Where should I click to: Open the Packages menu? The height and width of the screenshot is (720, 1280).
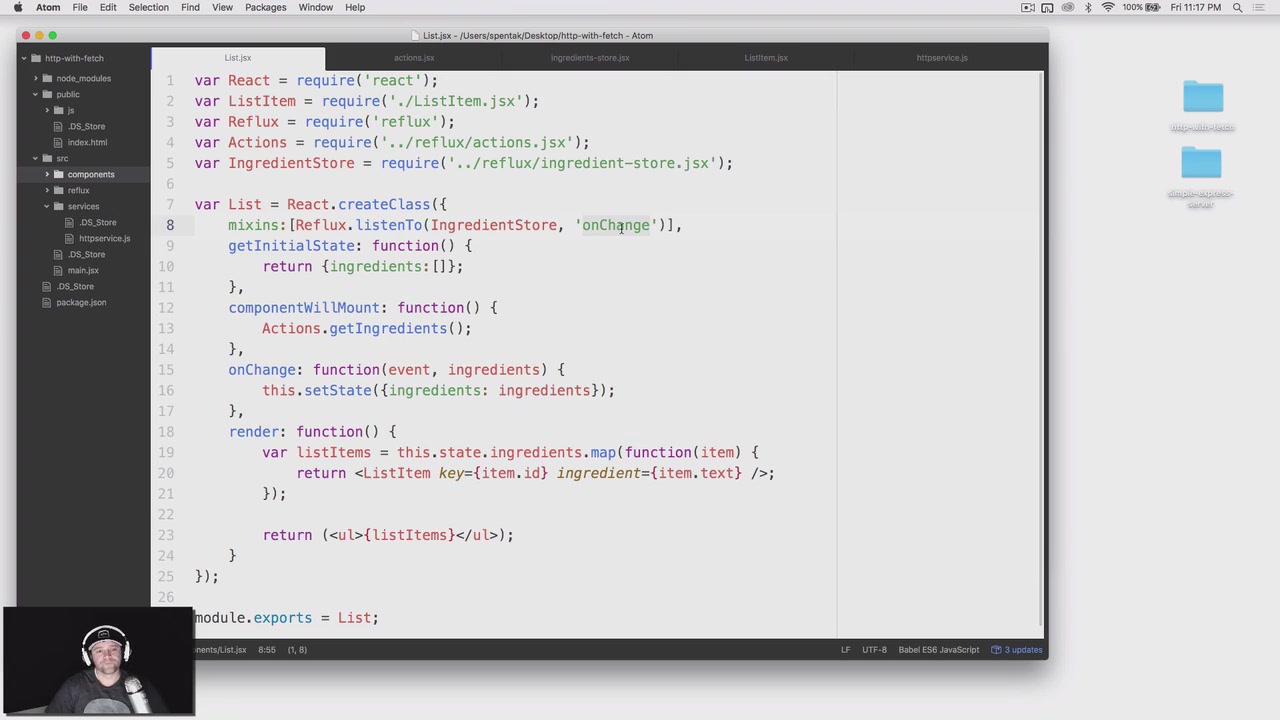click(x=266, y=7)
